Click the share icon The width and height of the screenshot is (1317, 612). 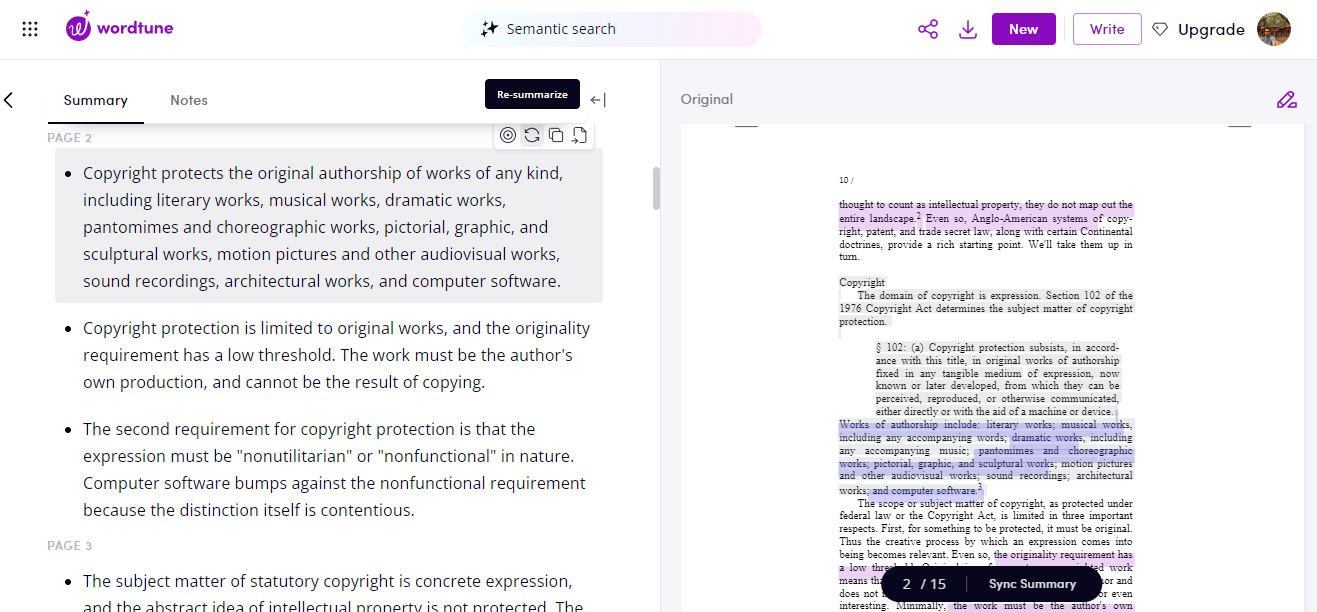tap(928, 29)
